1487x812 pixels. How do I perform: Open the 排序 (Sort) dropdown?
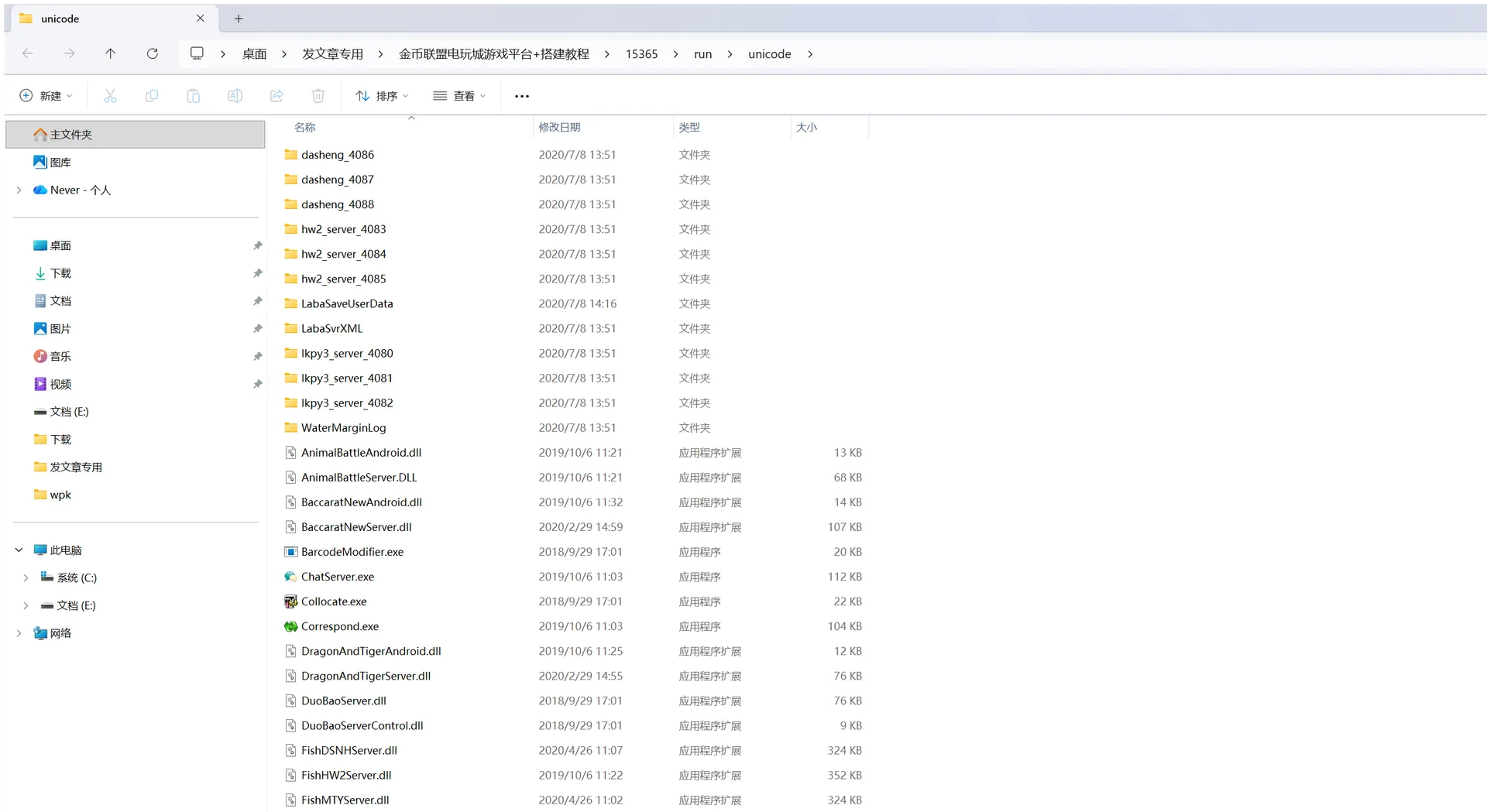coord(382,96)
